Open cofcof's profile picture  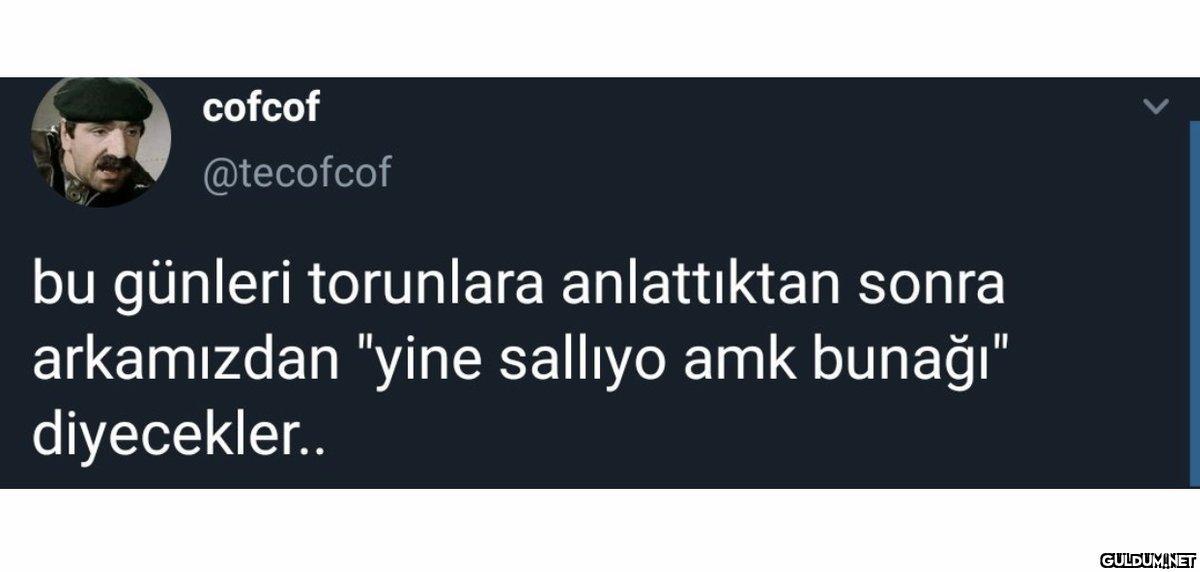pyautogui.click(x=100, y=142)
